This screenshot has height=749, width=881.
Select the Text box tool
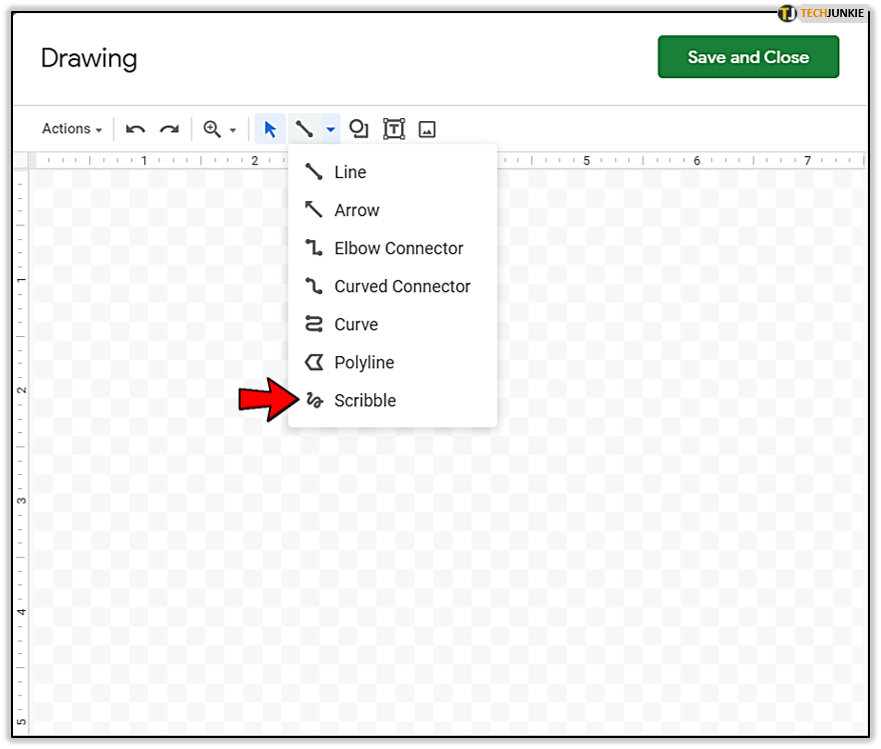(x=394, y=129)
